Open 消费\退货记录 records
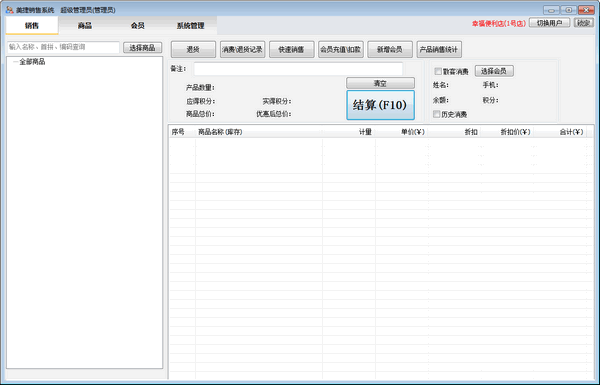 coord(242,49)
